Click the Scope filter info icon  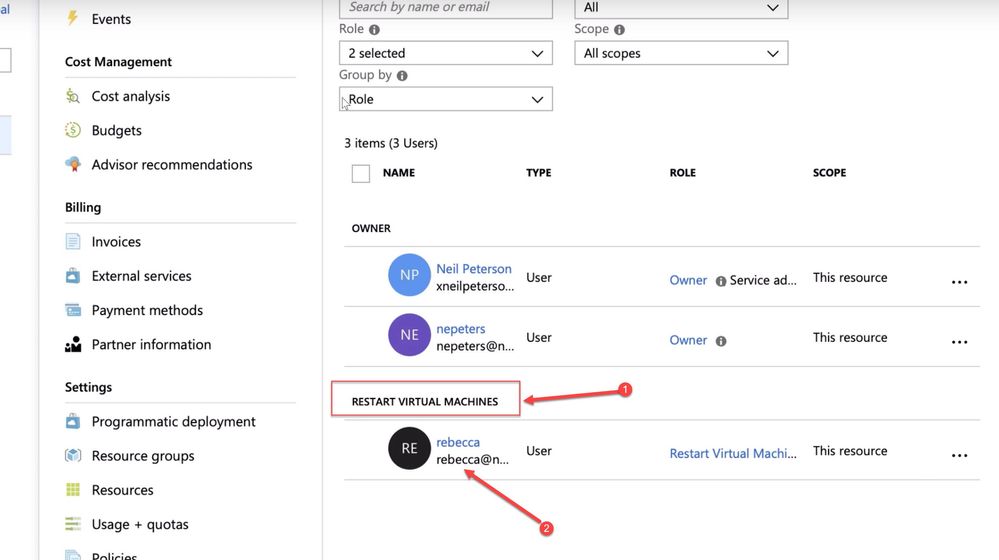tap(619, 29)
